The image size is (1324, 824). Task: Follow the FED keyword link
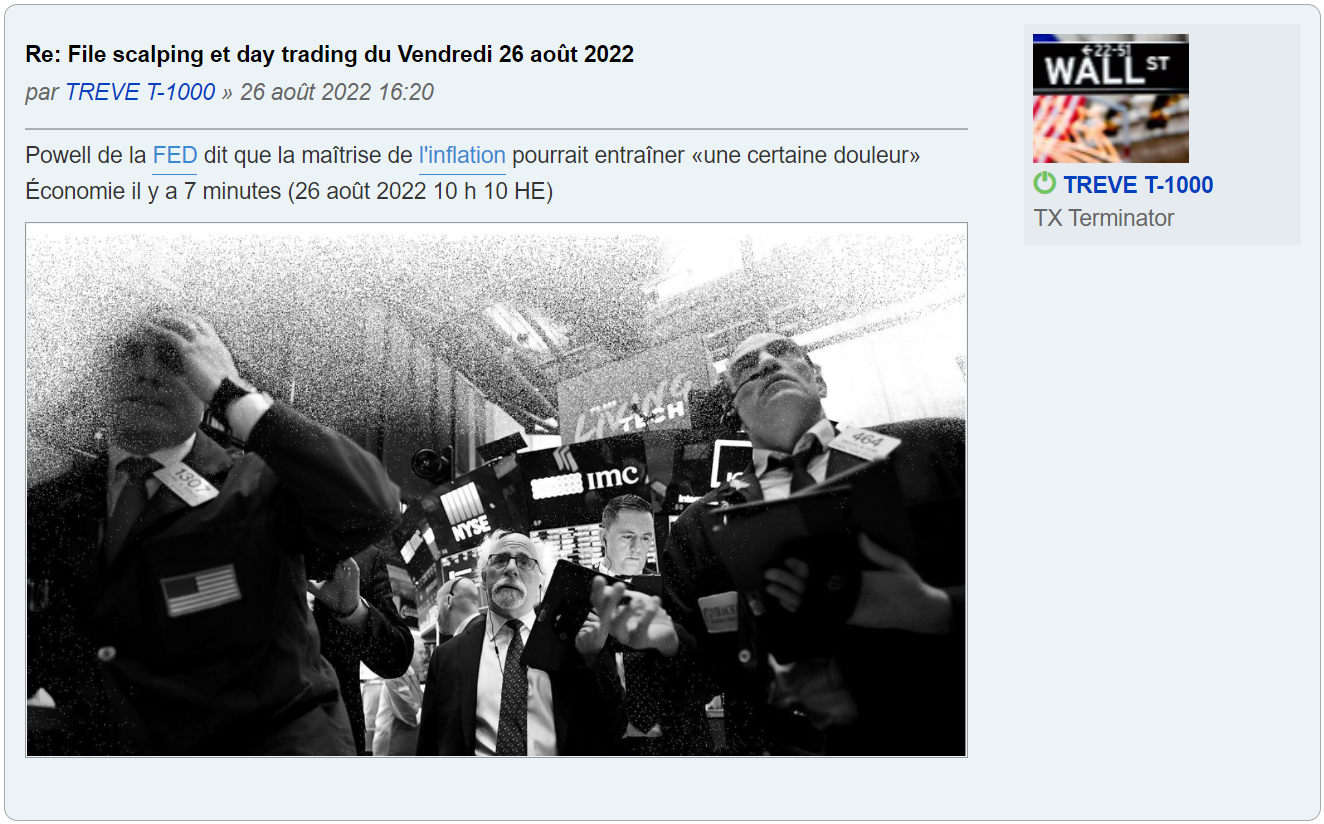click(175, 156)
